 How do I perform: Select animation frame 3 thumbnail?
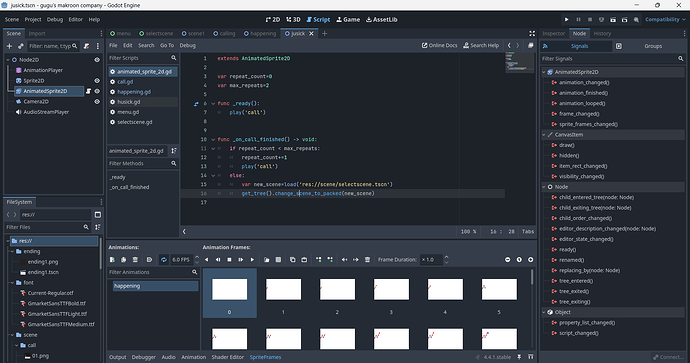pyautogui.click(x=391, y=293)
